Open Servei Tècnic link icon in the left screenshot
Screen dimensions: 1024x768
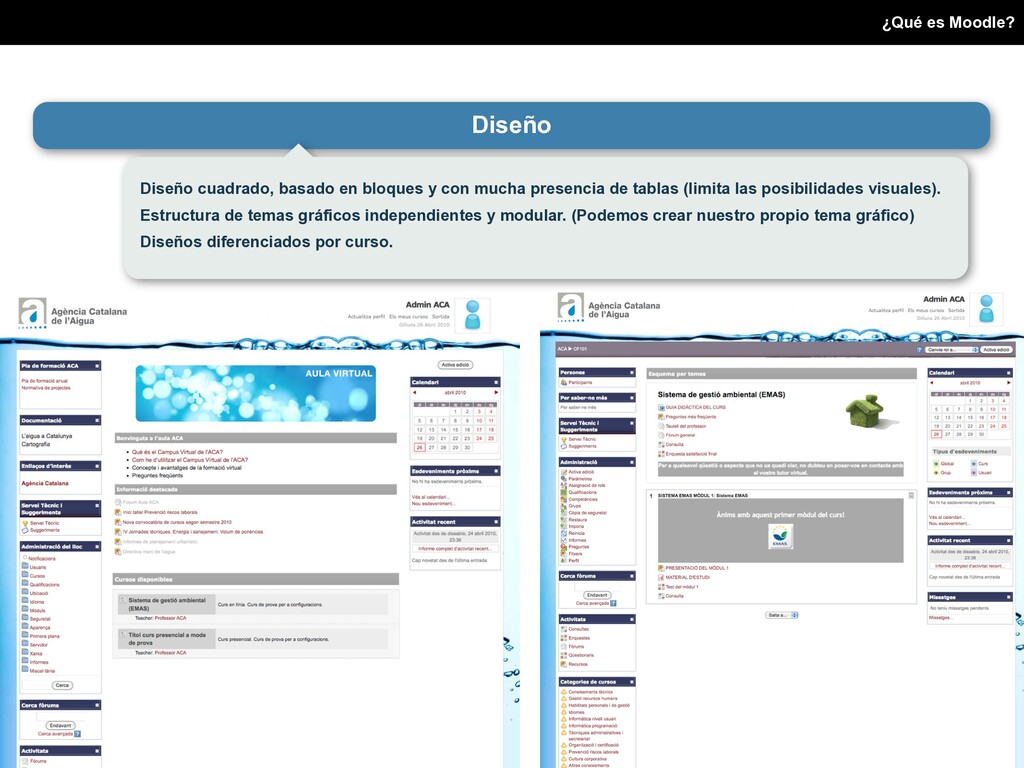click(25, 523)
